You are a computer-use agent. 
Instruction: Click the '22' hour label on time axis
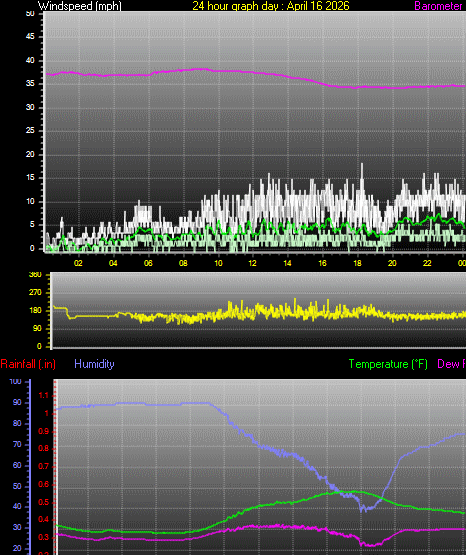[x=427, y=263]
